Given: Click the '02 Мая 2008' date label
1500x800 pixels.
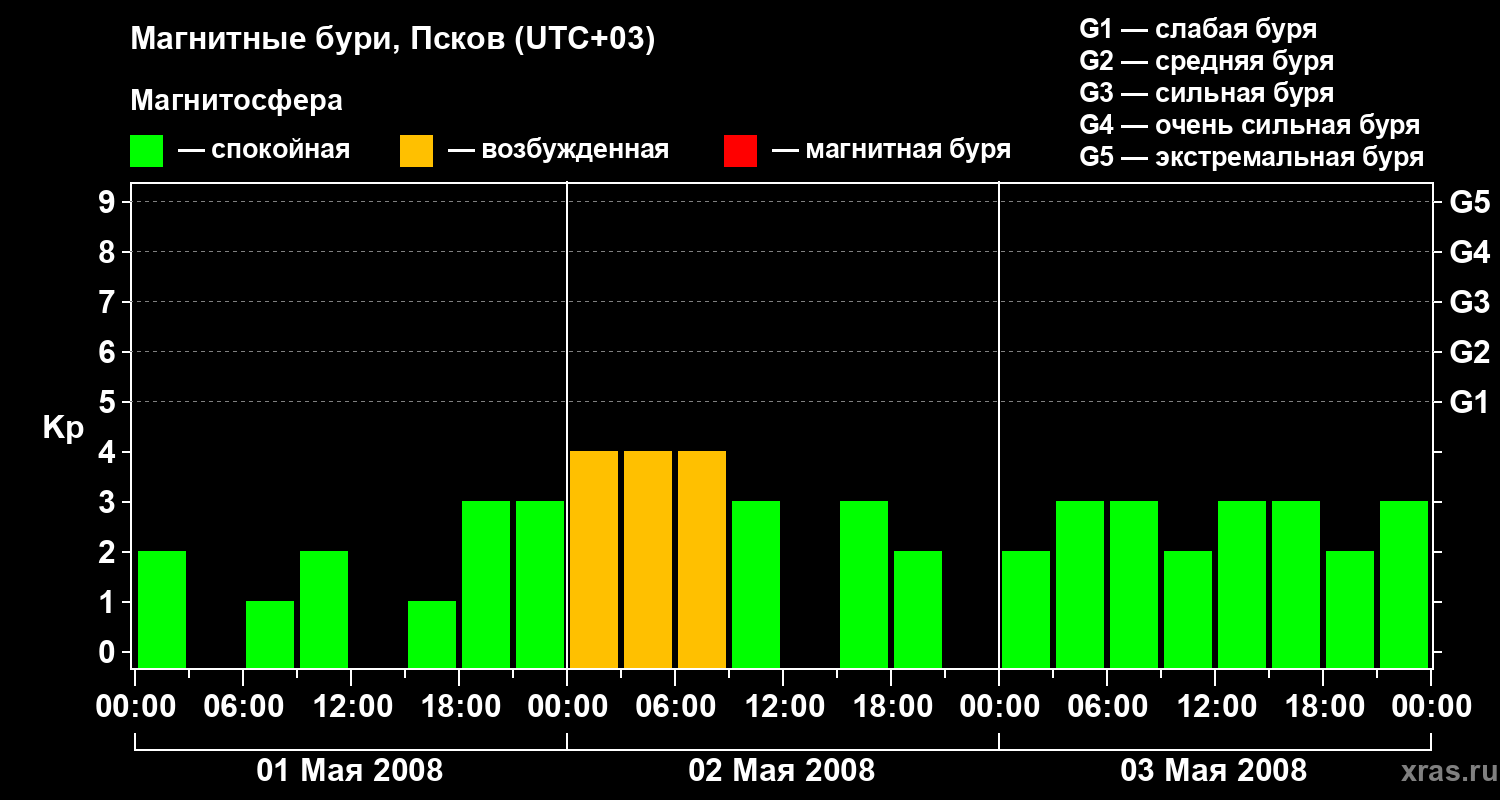Looking at the screenshot, I should 782,771.
